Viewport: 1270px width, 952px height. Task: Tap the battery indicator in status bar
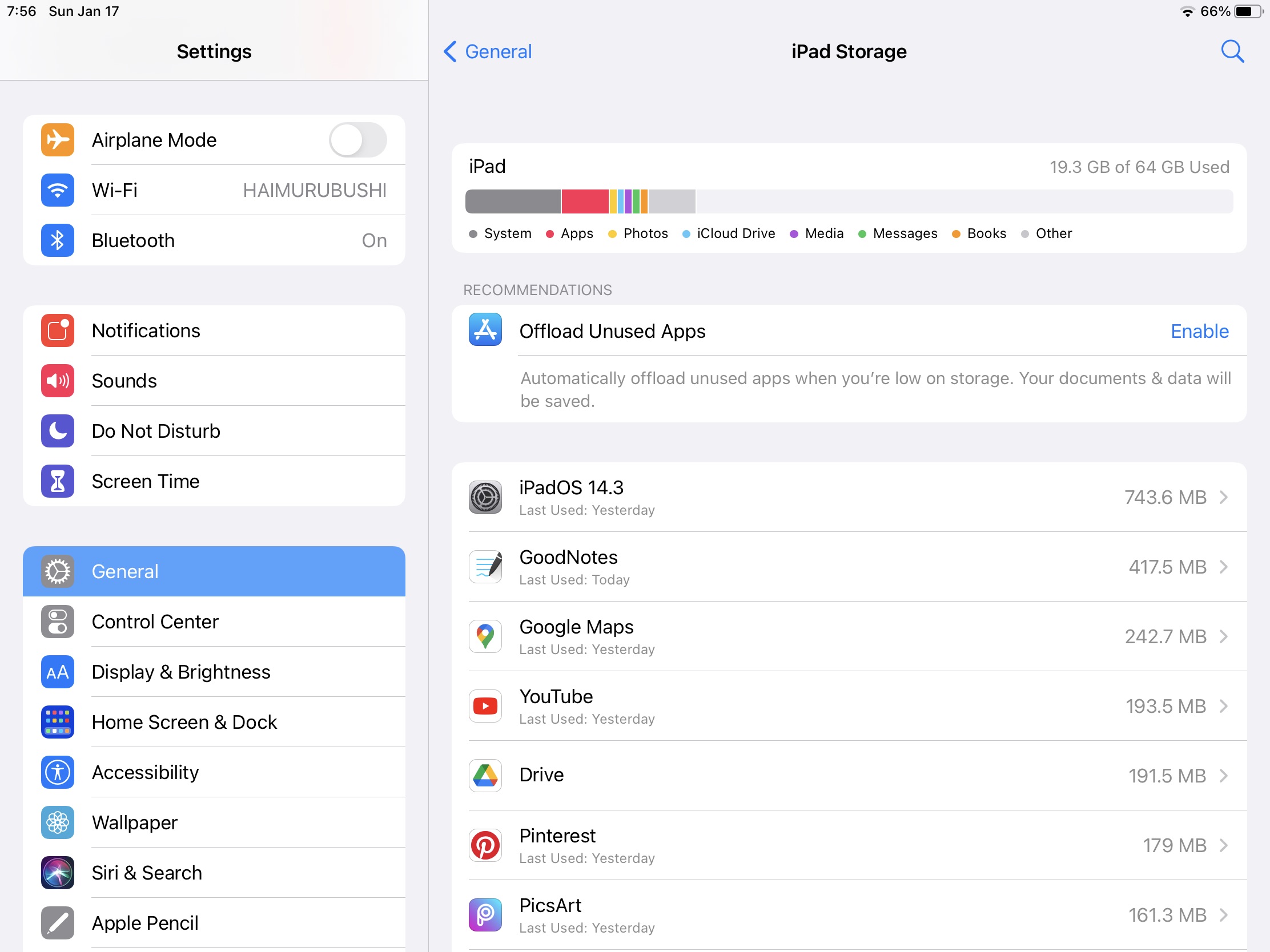point(1248,11)
